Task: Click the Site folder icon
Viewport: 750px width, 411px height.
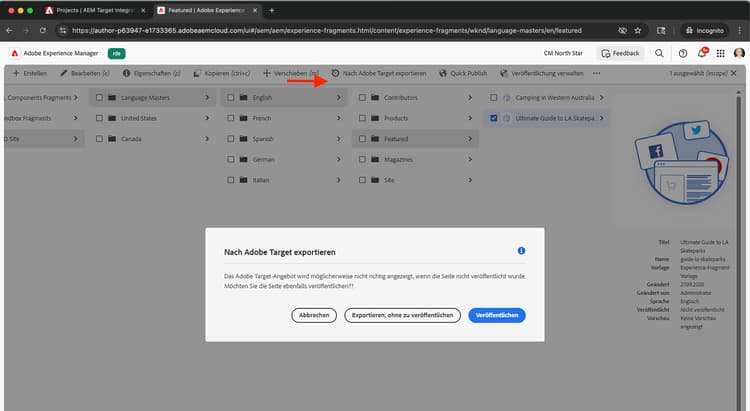Action: pyautogui.click(x=375, y=180)
